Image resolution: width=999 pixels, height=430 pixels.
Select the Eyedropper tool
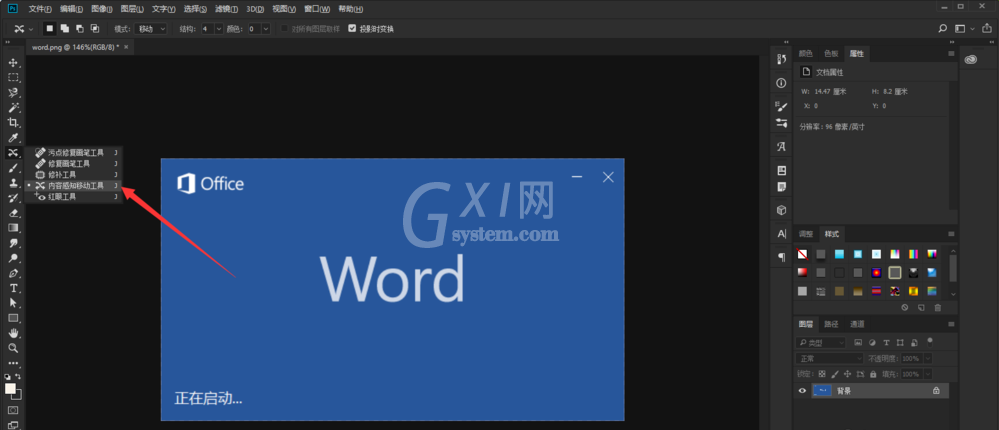pyautogui.click(x=13, y=138)
